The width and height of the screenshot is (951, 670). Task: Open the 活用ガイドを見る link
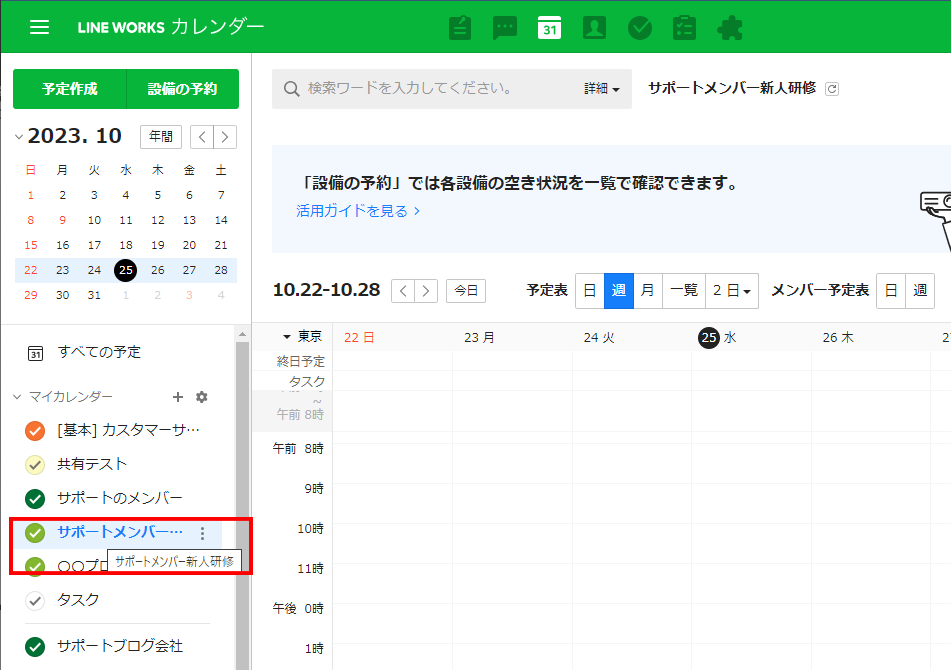(x=358, y=211)
